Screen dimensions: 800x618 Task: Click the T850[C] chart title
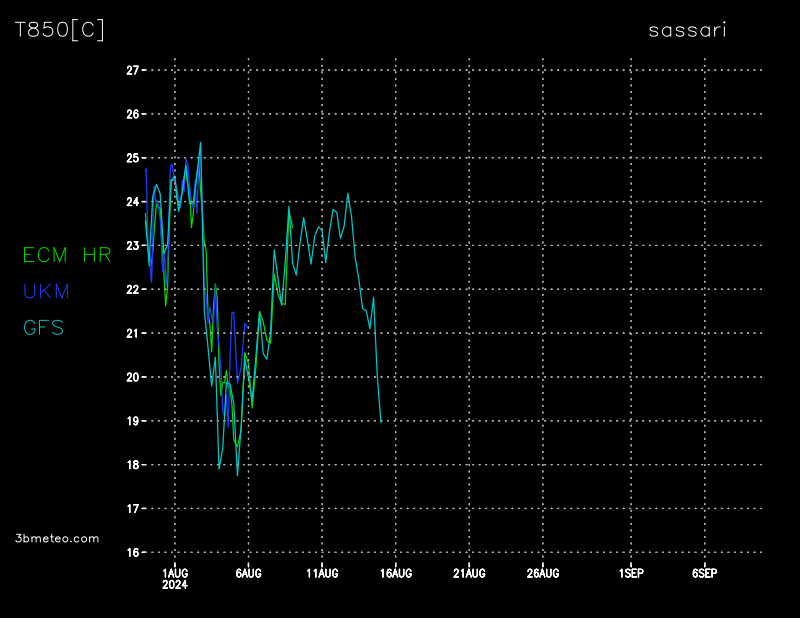point(59,30)
